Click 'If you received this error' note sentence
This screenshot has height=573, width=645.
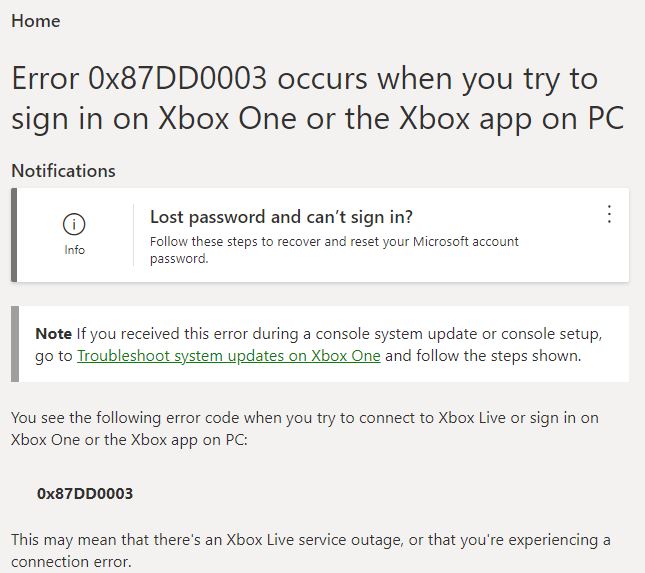(x=339, y=334)
